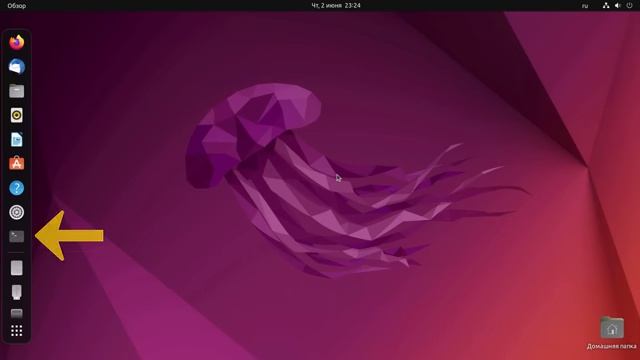Image resolution: width=640 pixels, height=360 pixels.
Task: Open Домашняя папка desktop folder
Action: click(x=611, y=333)
